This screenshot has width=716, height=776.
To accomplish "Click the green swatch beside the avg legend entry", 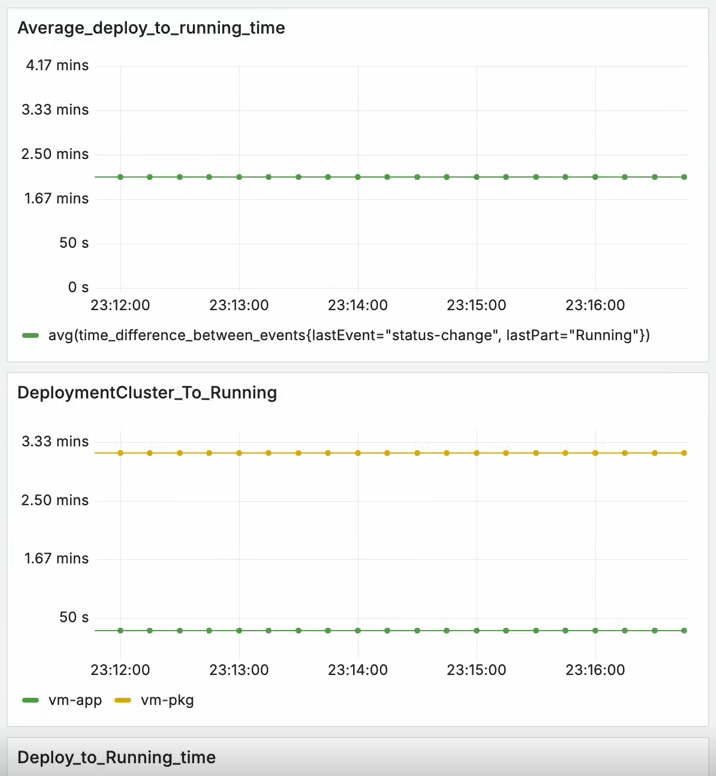I will pyautogui.click(x=31, y=335).
